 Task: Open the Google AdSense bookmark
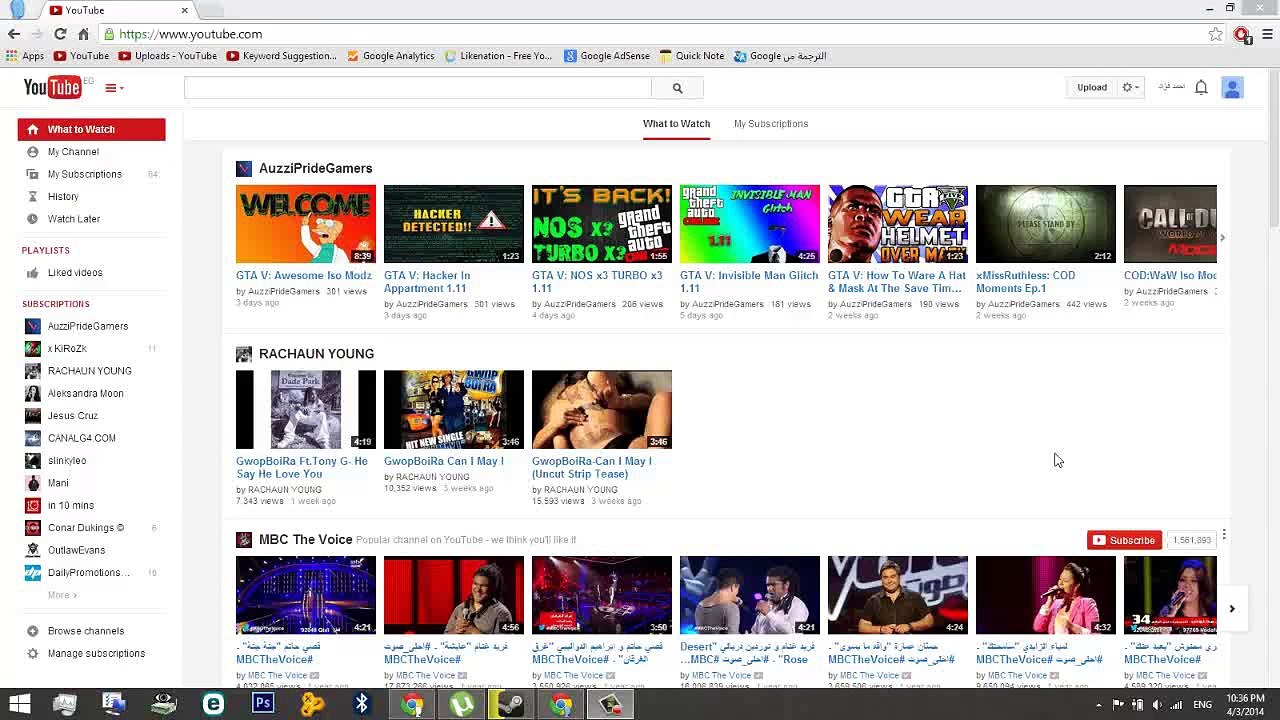coord(607,56)
